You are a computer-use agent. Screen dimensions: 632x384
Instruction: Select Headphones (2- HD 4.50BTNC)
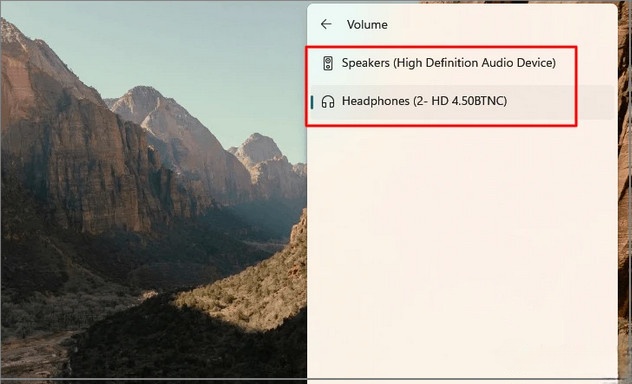[462, 102]
